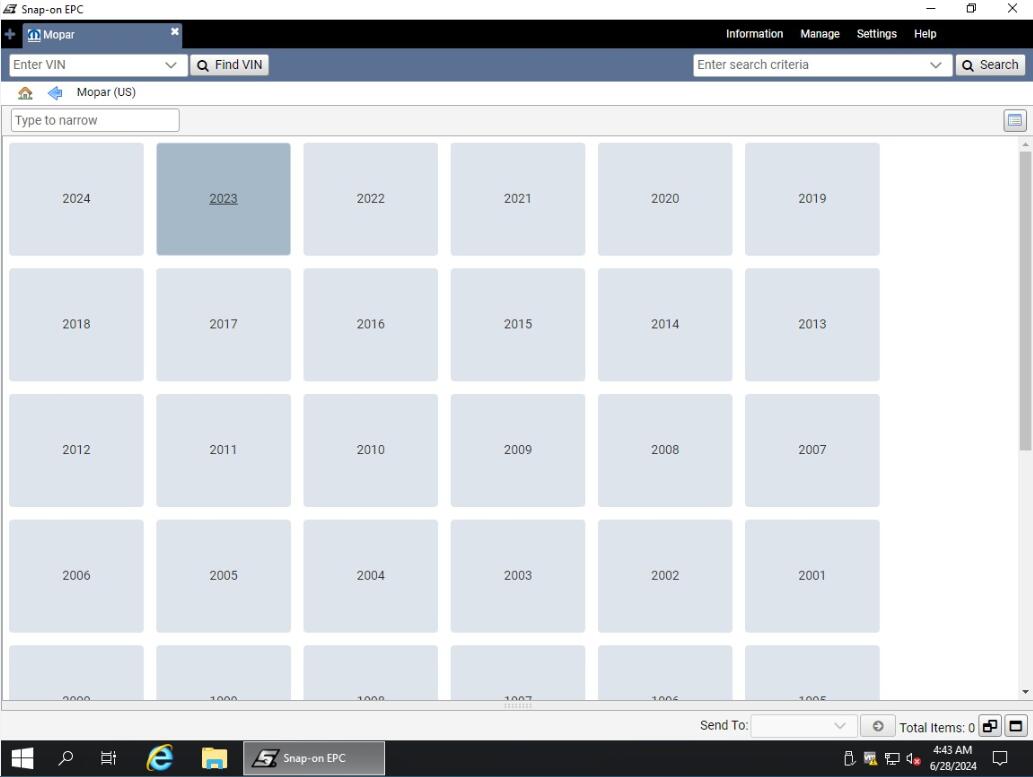Expand the Enter VIN dropdown arrow

click(171, 65)
